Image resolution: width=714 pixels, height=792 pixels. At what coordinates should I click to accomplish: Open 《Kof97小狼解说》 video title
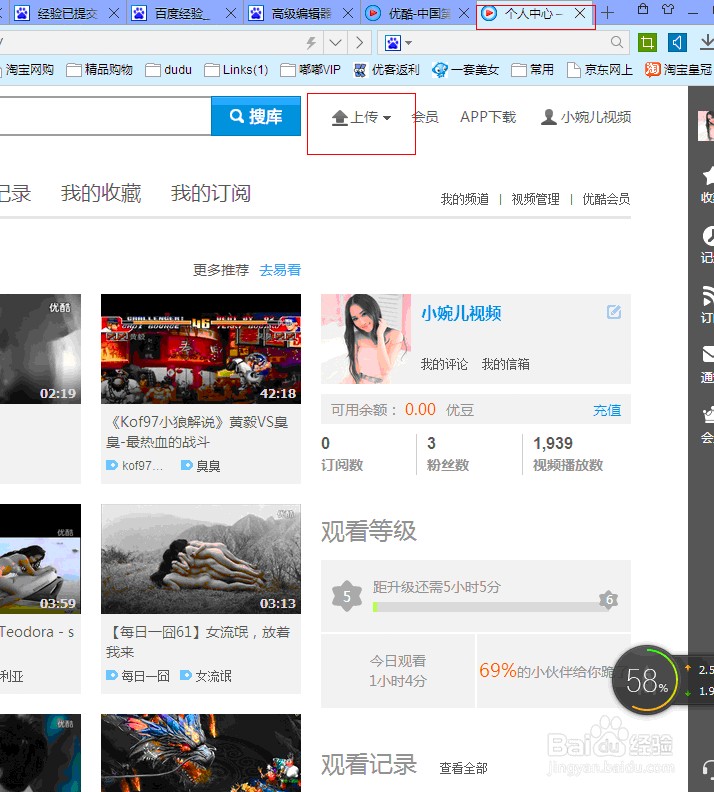197,432
